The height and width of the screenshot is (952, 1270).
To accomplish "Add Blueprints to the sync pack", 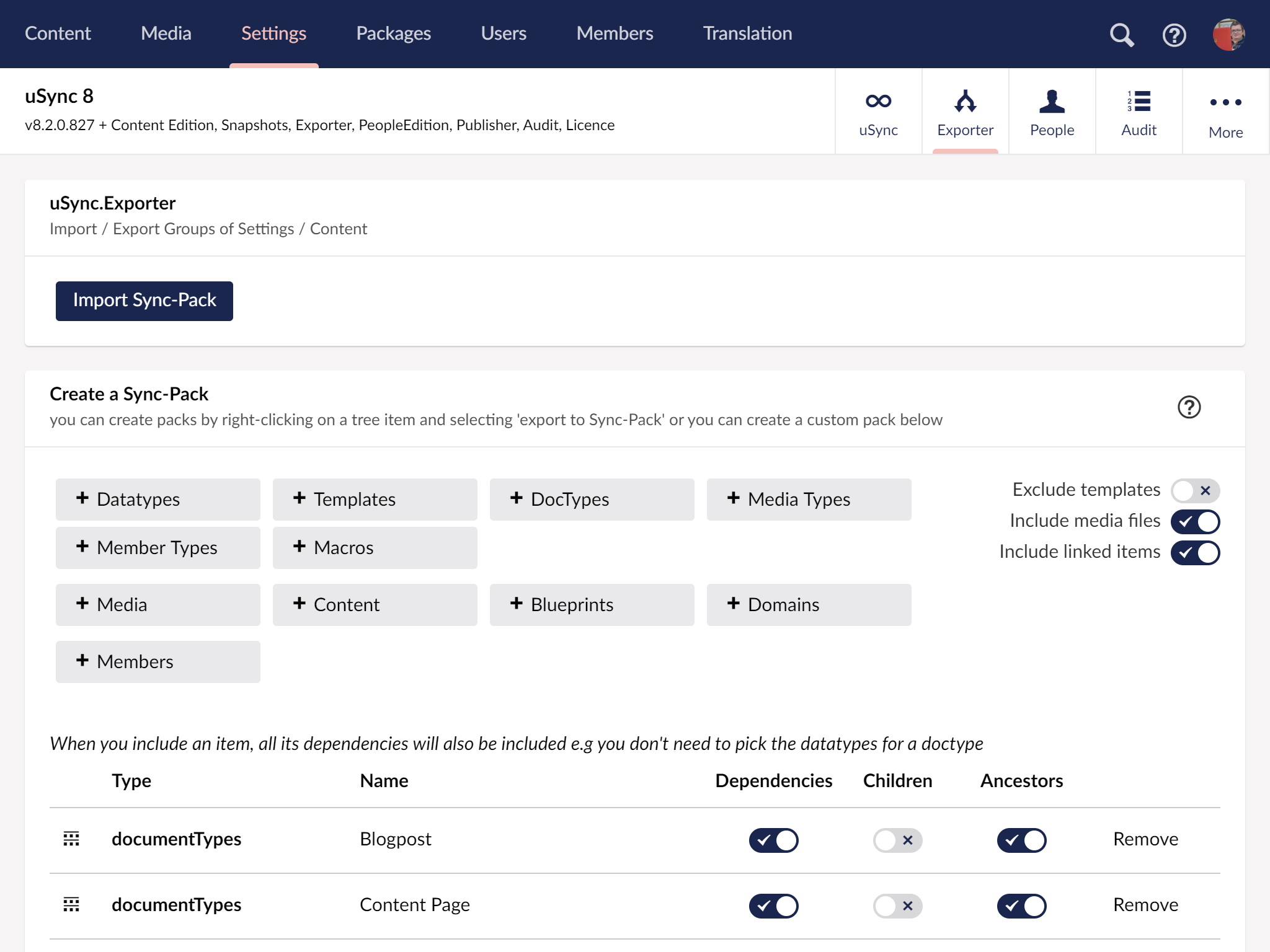I will pyautogui.click(x=592, y=605).
